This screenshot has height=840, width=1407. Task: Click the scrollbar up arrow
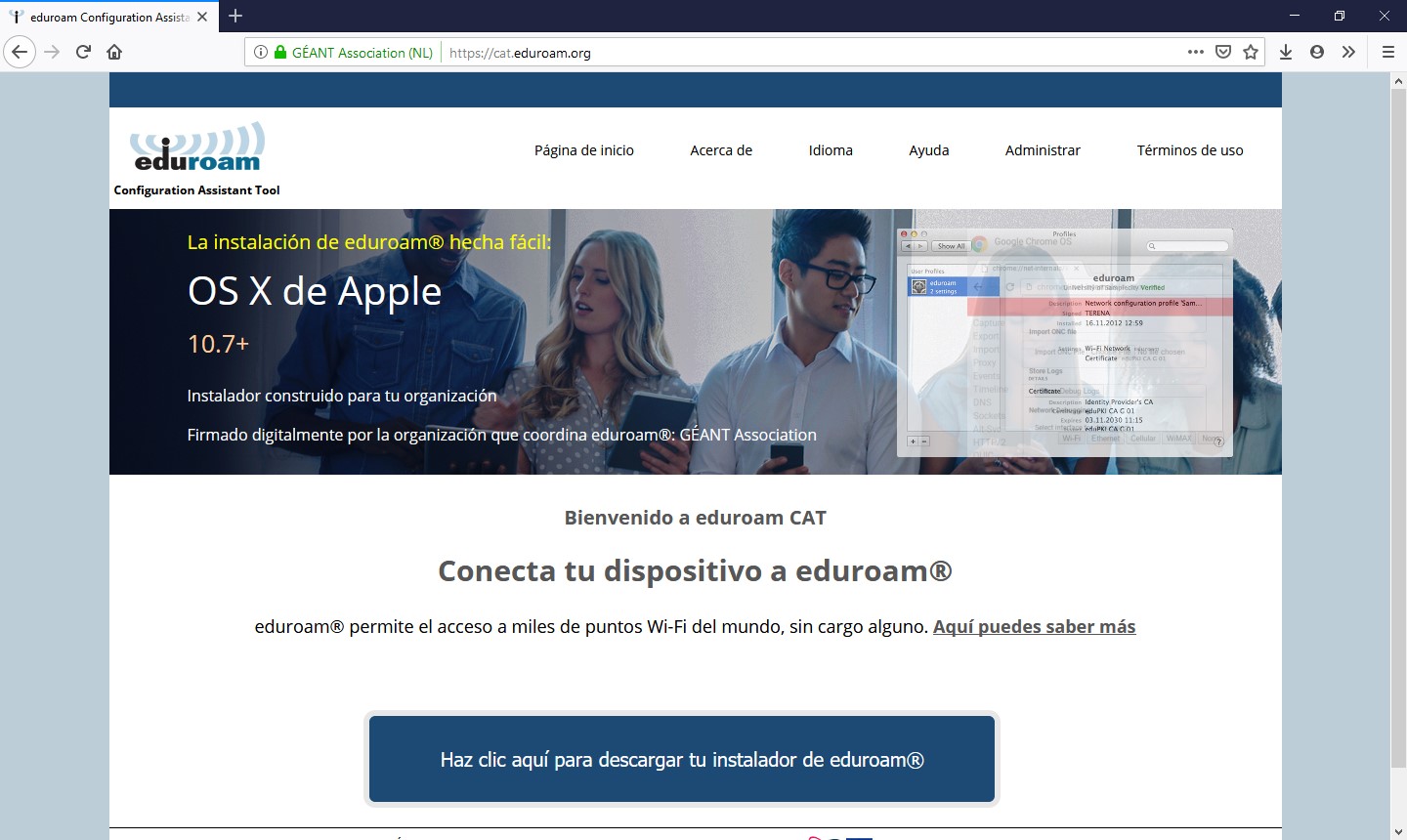[x=1398, y=82]
